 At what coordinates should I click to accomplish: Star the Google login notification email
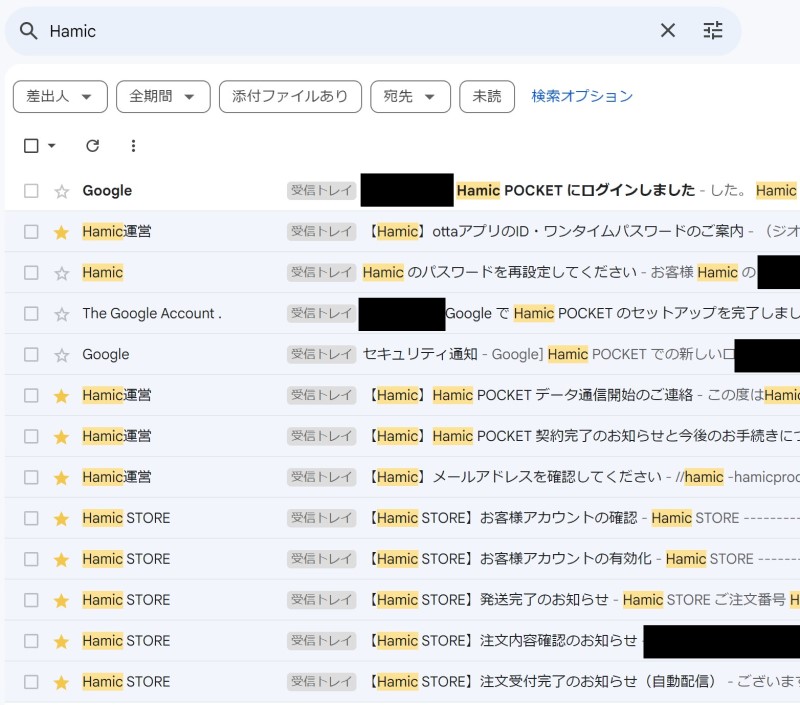tap(61, 190)
